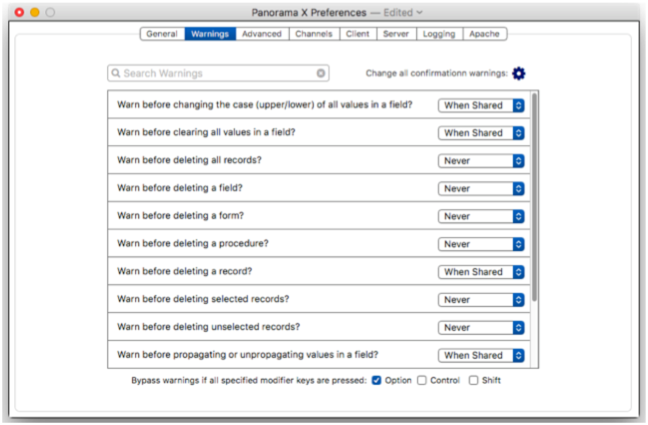This screenshot has width=648, height=425.
Task: Open dropdown for deleting selected records warning
Action: click(481, 300)
